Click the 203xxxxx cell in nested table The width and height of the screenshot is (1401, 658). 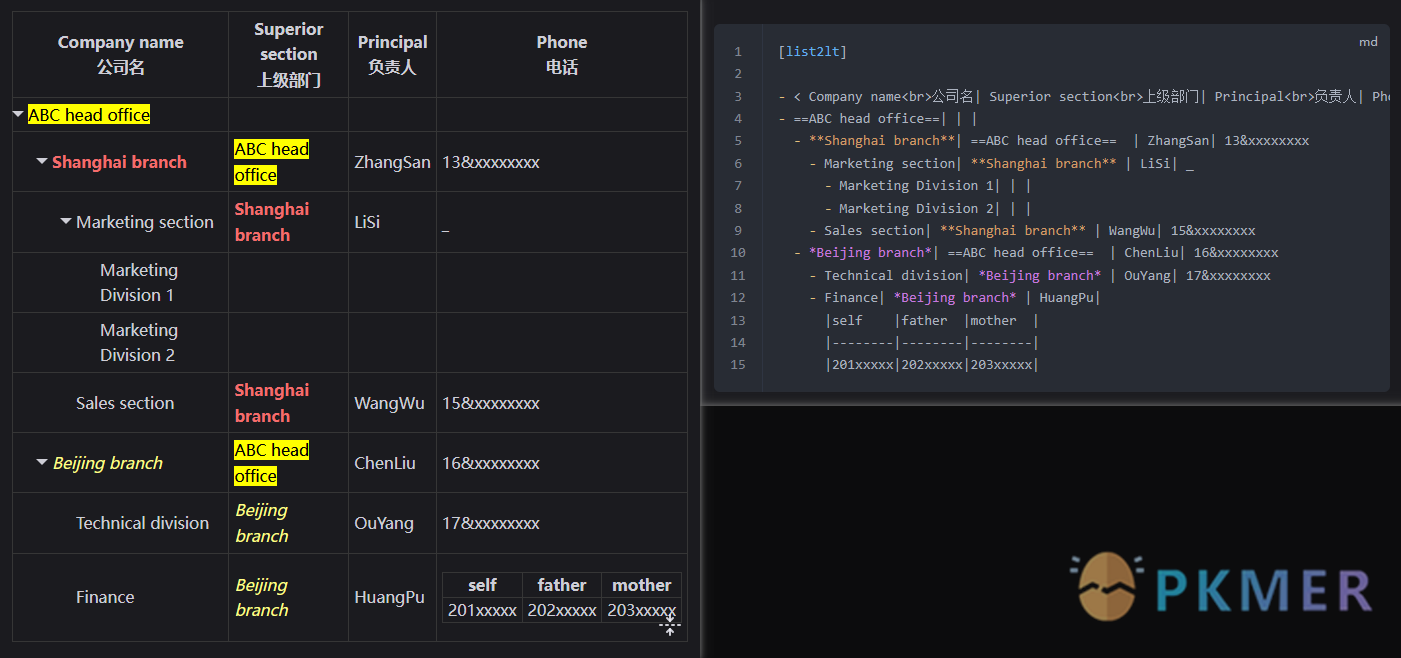click(642, 610)
